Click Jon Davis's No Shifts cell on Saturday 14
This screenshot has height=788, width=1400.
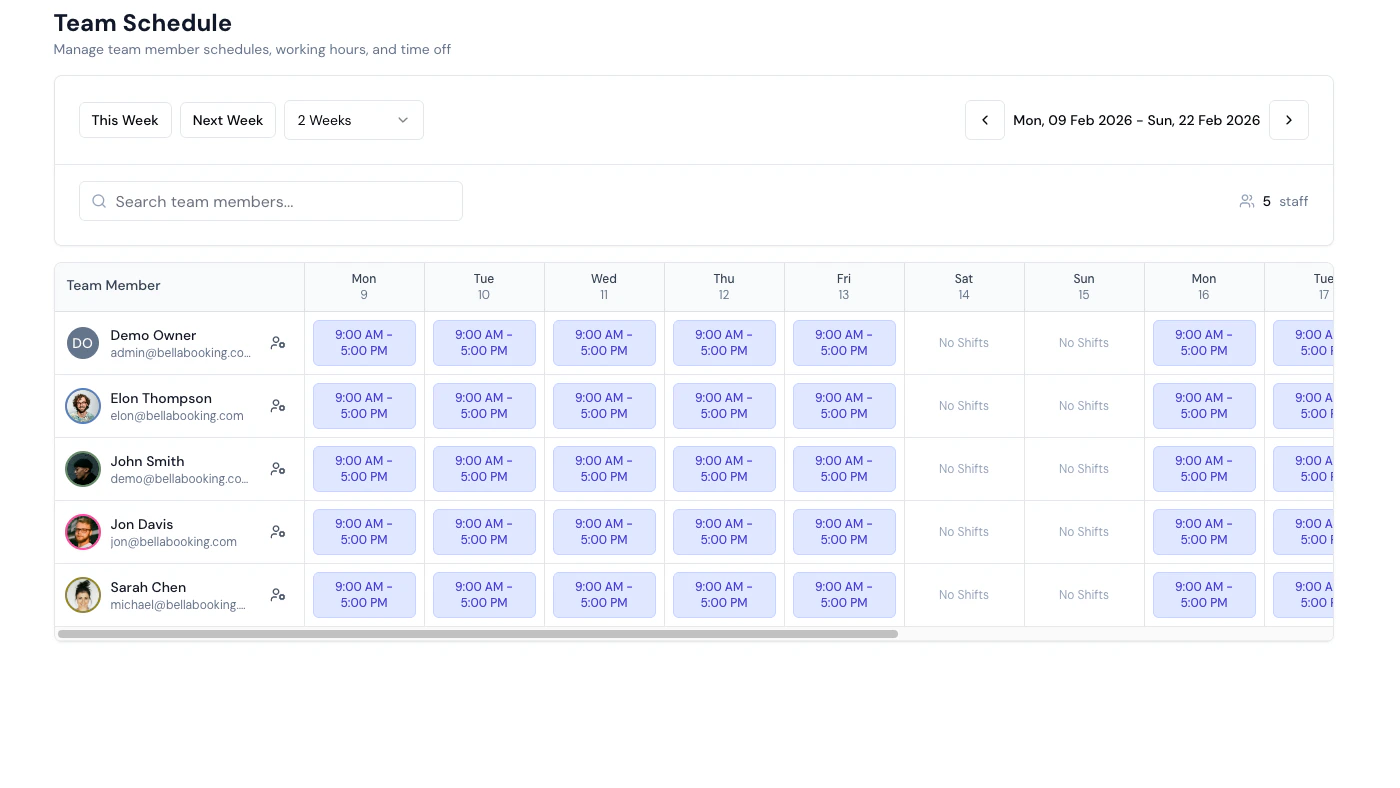pos(963,531)
